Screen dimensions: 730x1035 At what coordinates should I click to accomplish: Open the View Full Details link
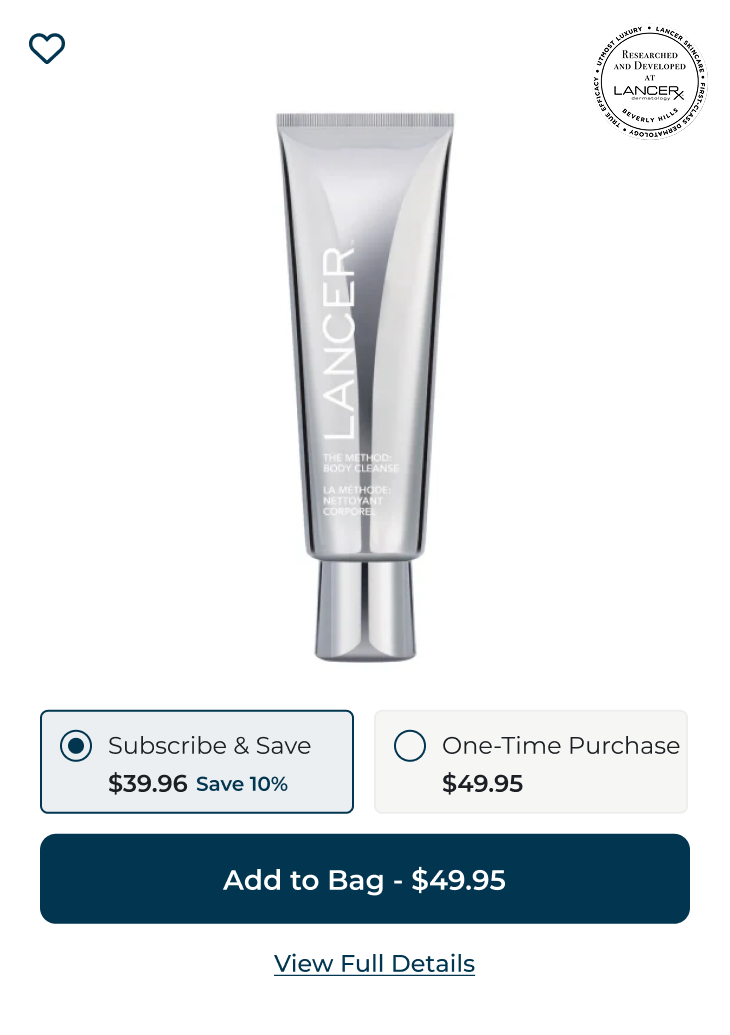tap(374, 964)
